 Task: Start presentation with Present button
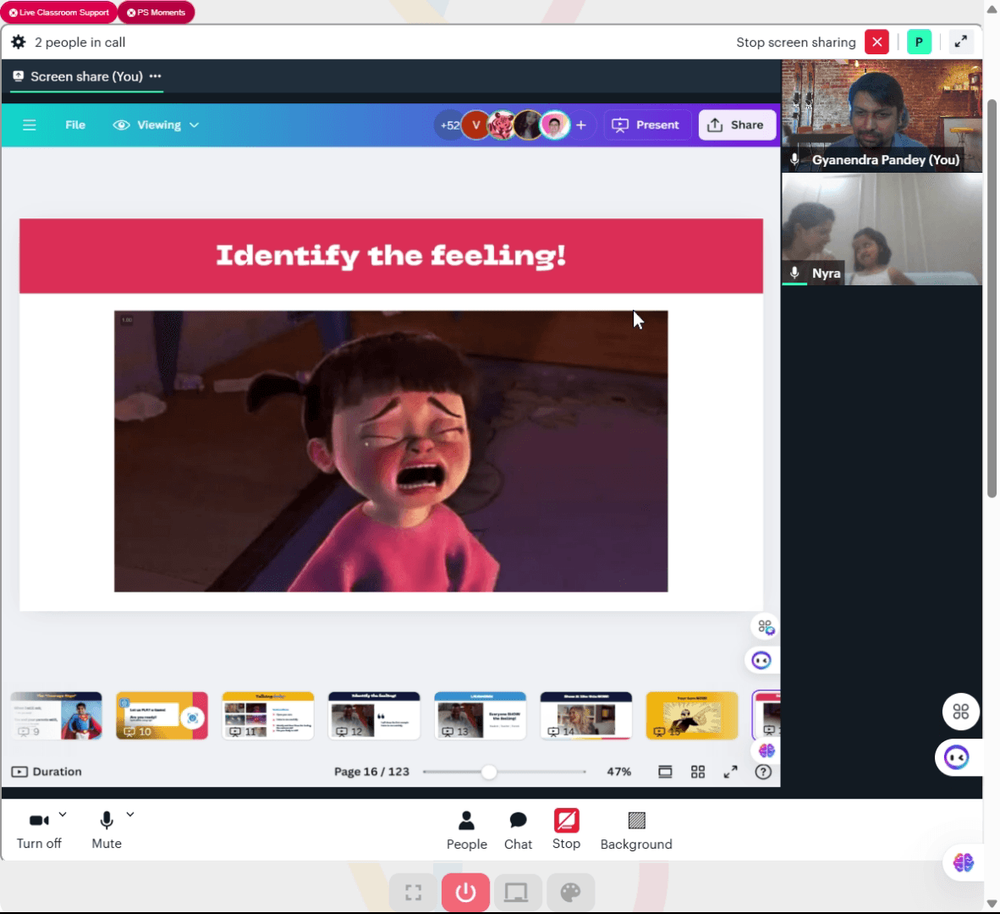[x=646, y=125]
